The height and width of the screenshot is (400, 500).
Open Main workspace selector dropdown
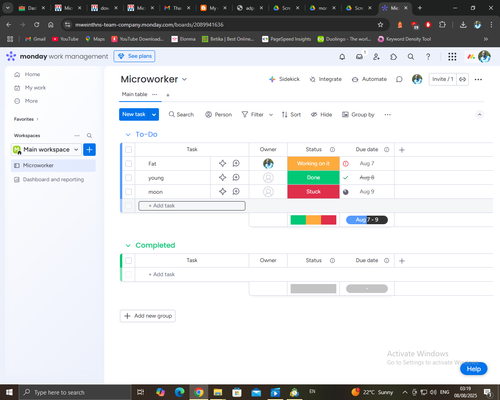click(46, 150)
